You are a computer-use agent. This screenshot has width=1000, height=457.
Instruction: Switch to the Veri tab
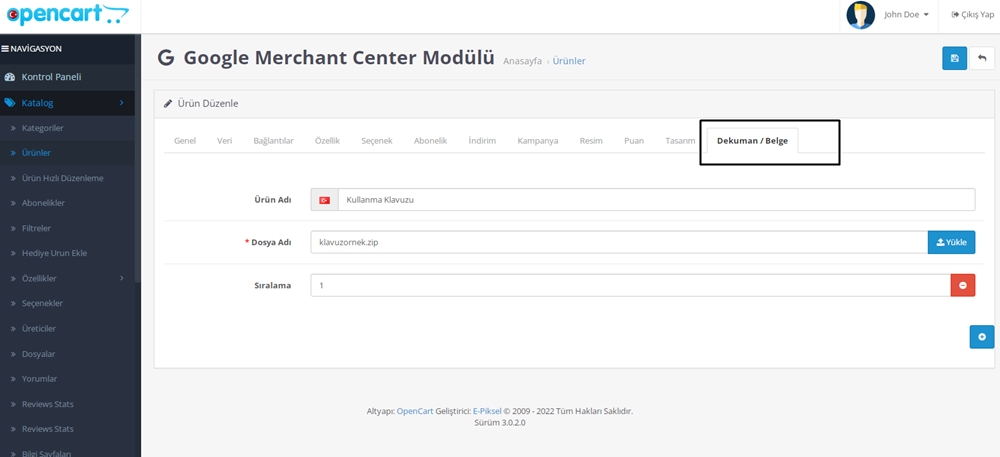click(x=224, y=141)
